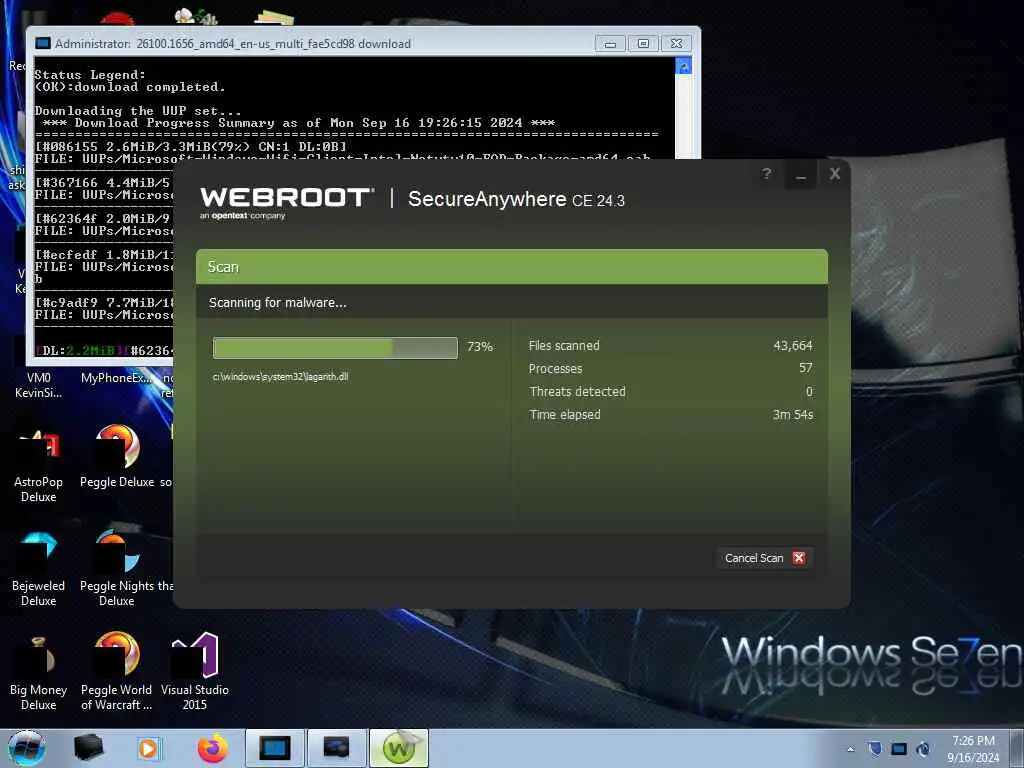This screenshot has width=1024, height=768.
Task: Close the Administrator command prompt window
Action: pos(677,44)
